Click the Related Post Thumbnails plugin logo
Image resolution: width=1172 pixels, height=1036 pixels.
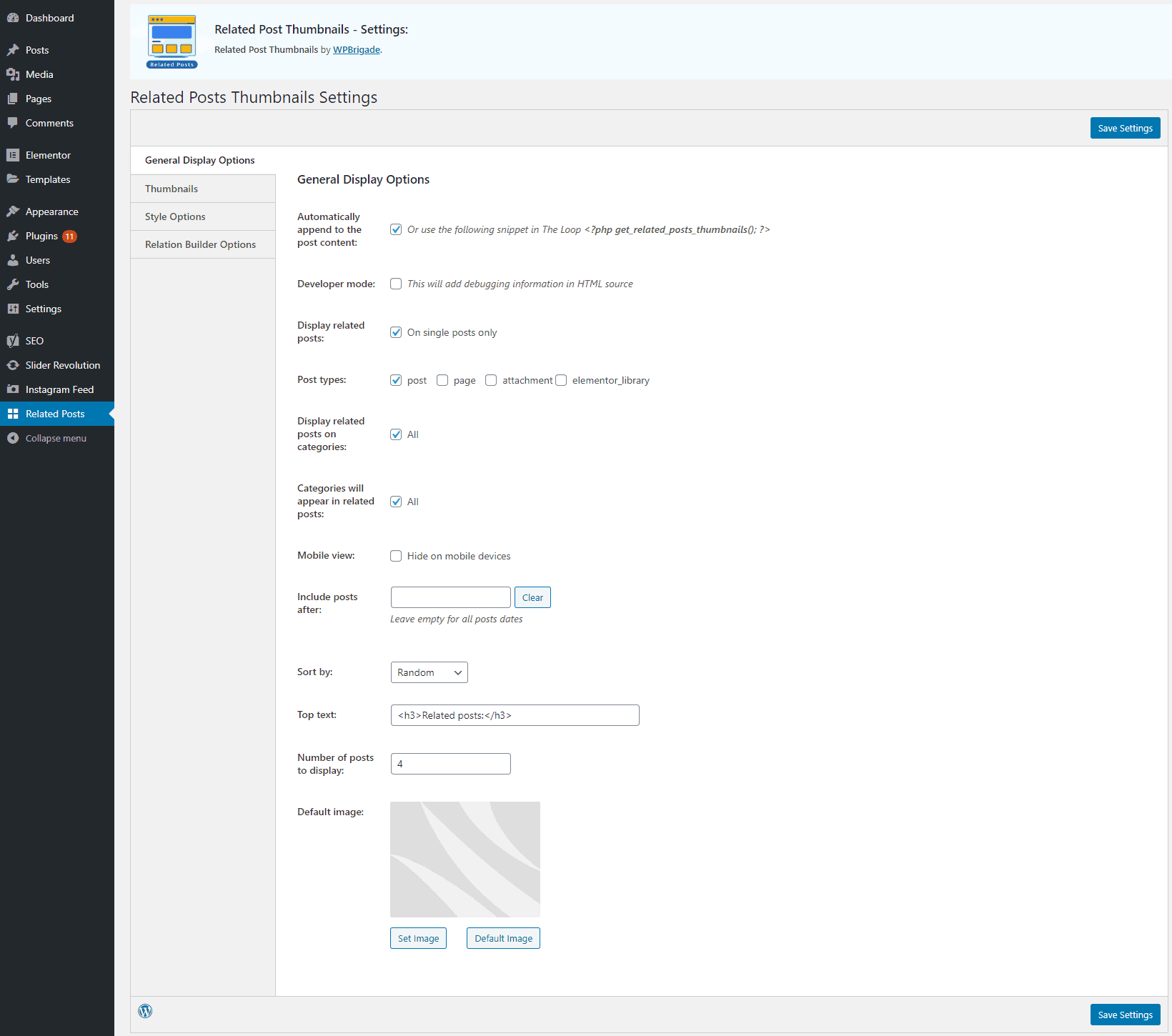[x=172, y=41]
